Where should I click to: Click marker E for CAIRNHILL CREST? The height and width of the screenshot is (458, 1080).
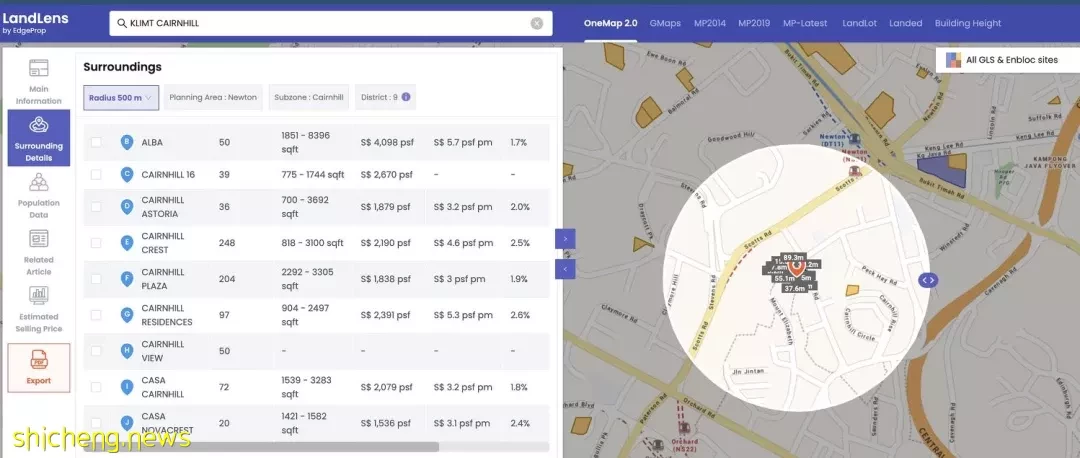[x=127, y=243]
